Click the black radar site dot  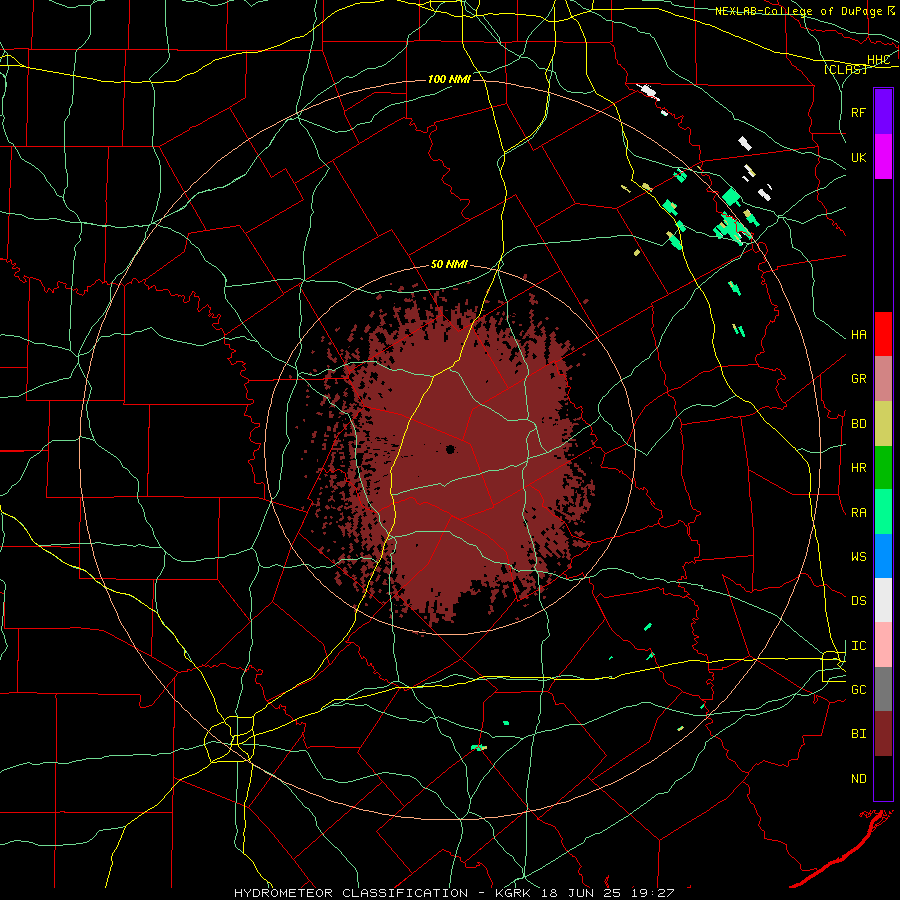click(451, 449)
